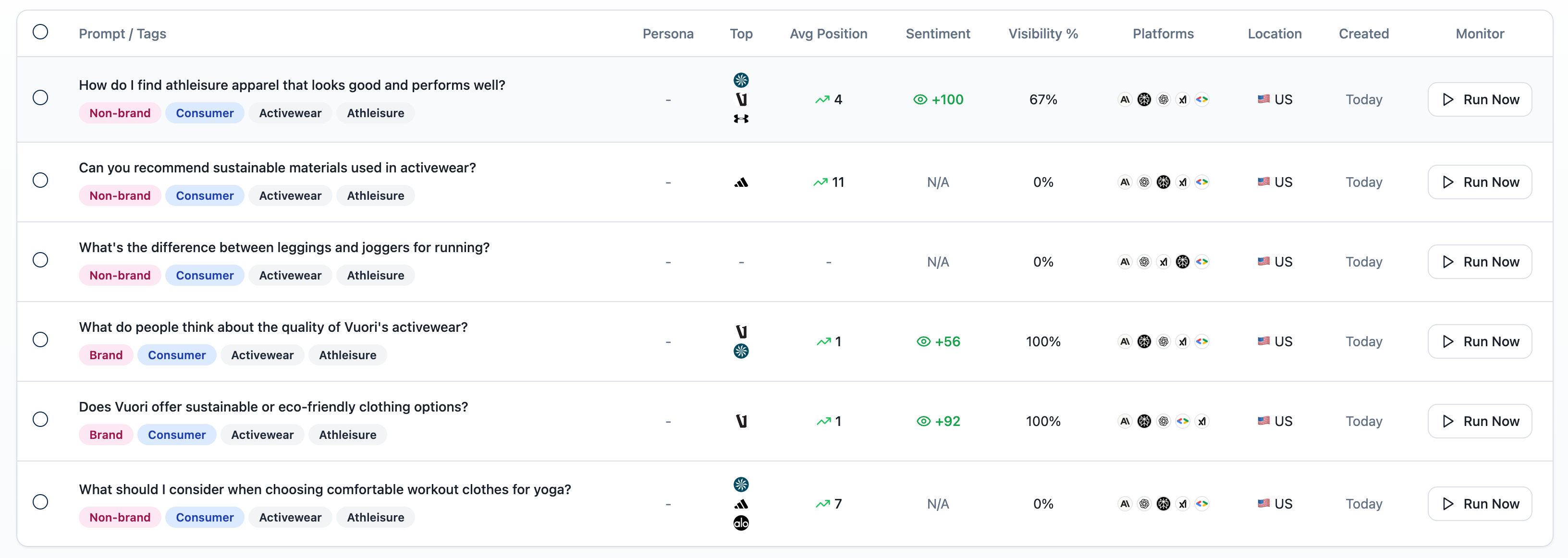Click the xAI icon in the eco-friendly clothing row
The height and width of the screenshot is (558, 1568).
click(1201, 421)
